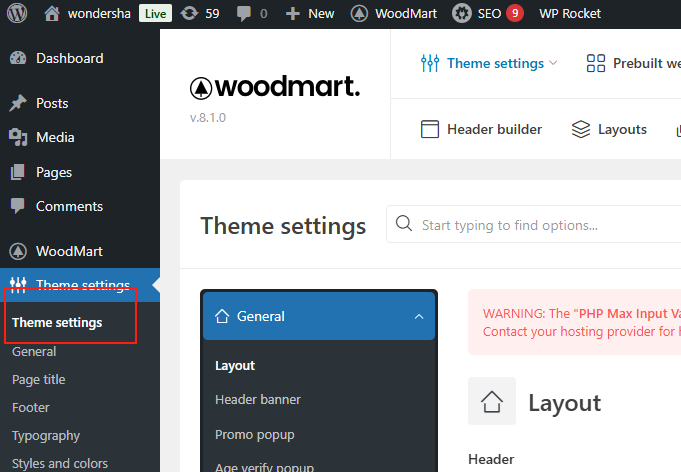Click the sliders icon in sidebar Theme settings

tap(18, 285)
